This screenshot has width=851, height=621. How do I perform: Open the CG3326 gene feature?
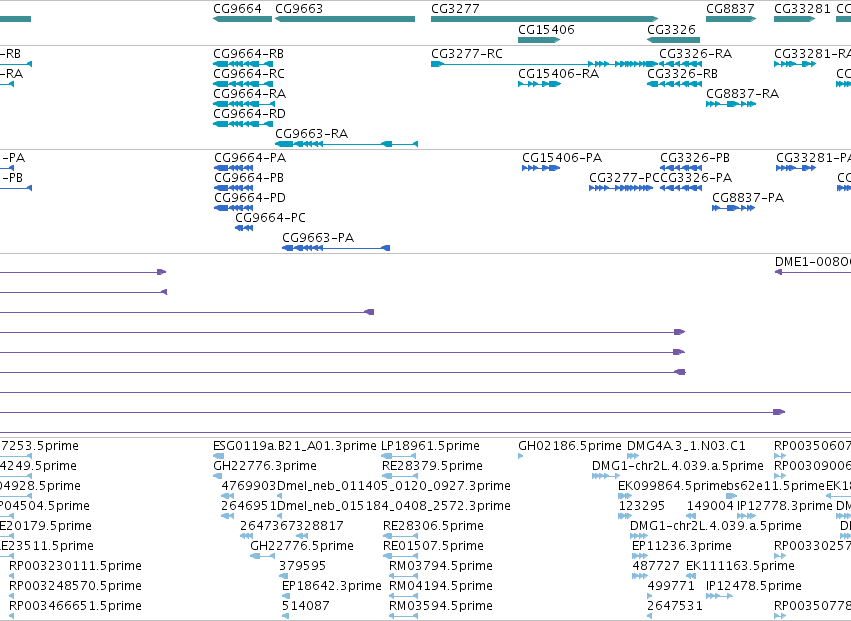pyautogui.click(x=674, y=40)
